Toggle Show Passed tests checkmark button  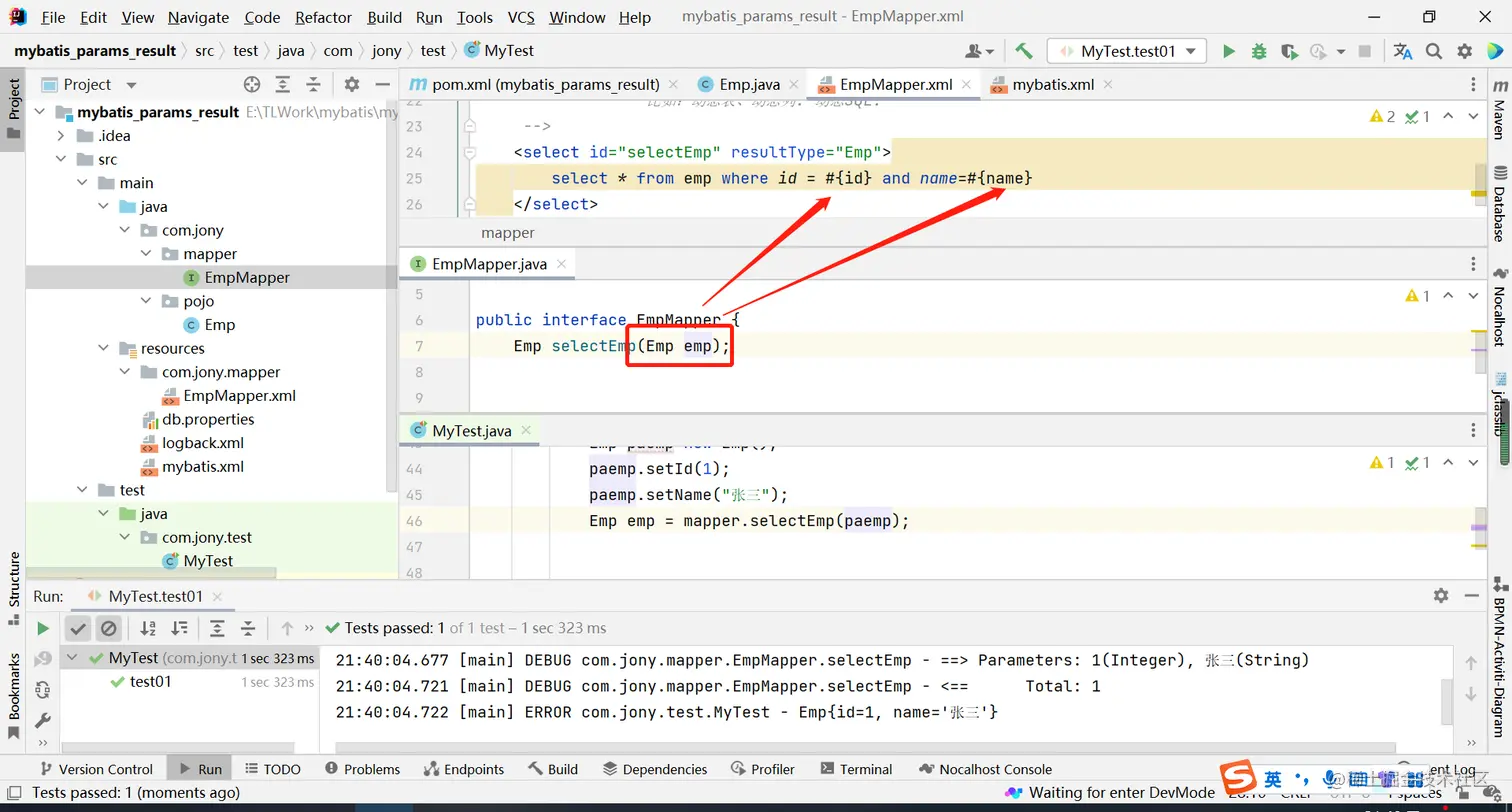[77, 628]
